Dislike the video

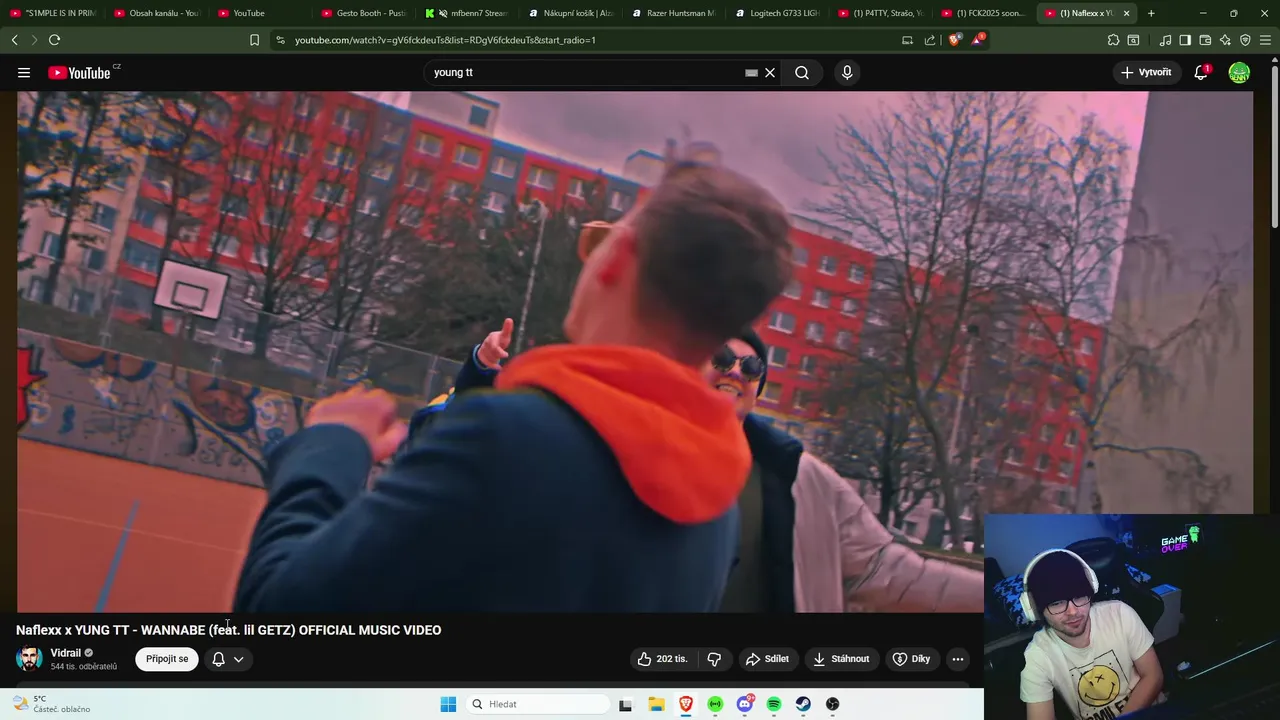coord(714,659)
